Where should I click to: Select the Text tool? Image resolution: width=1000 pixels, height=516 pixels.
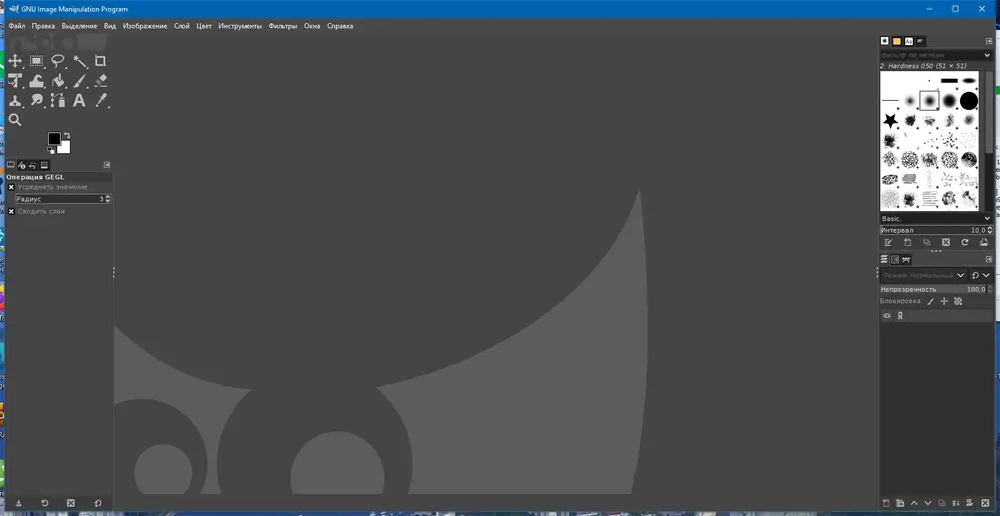(80, 100)
